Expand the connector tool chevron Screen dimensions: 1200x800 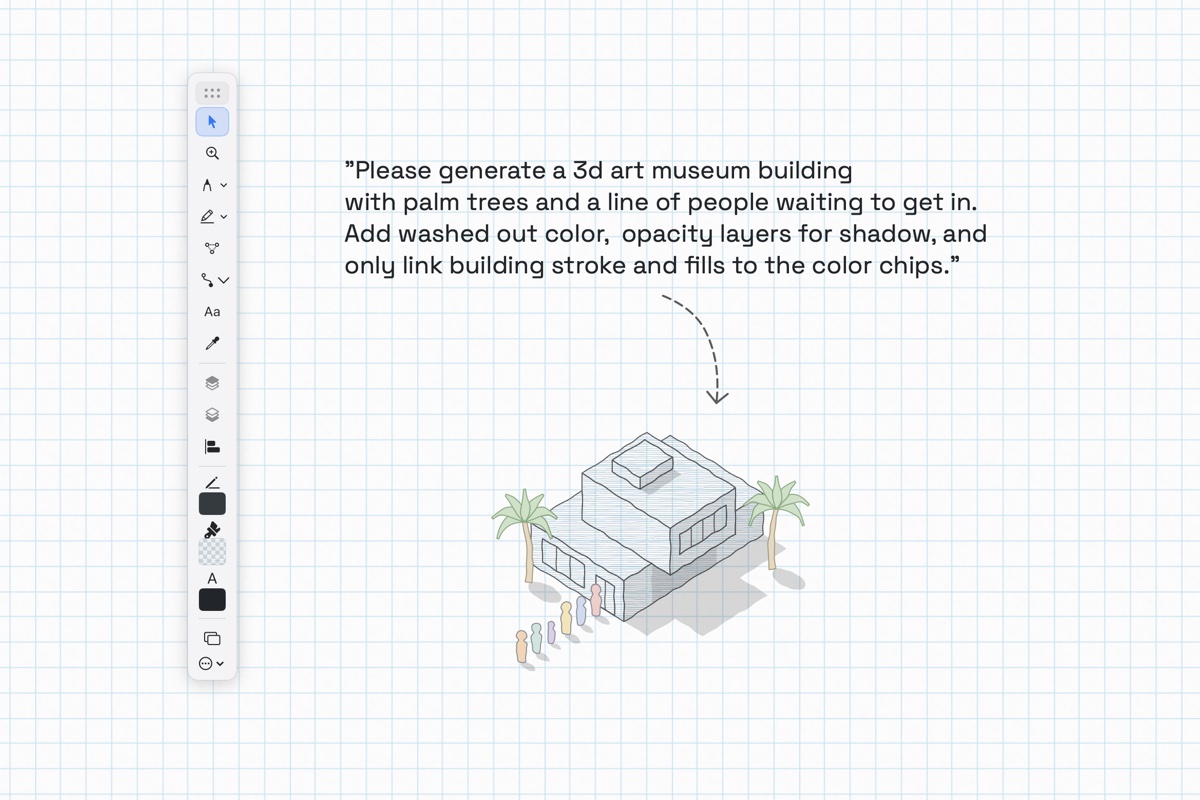click(224, 281)
